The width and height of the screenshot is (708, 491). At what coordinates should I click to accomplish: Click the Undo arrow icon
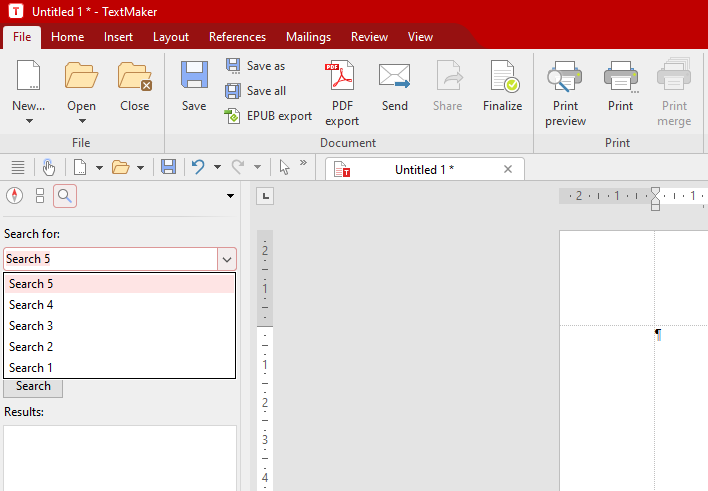198,167
